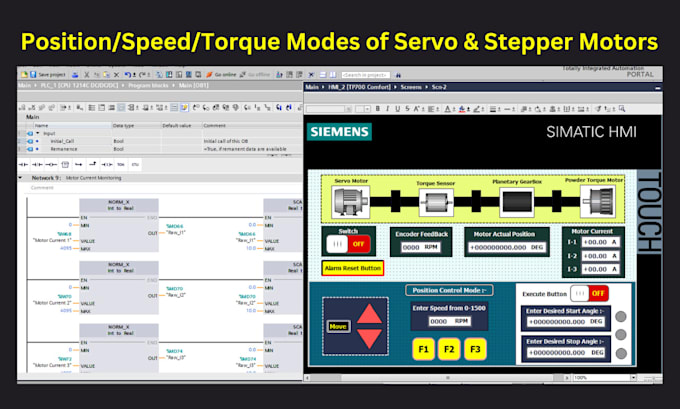Insert a normally closed contact
Image resolution: width=680 pixels, height=409 pixels.
[x=37, y=164]
